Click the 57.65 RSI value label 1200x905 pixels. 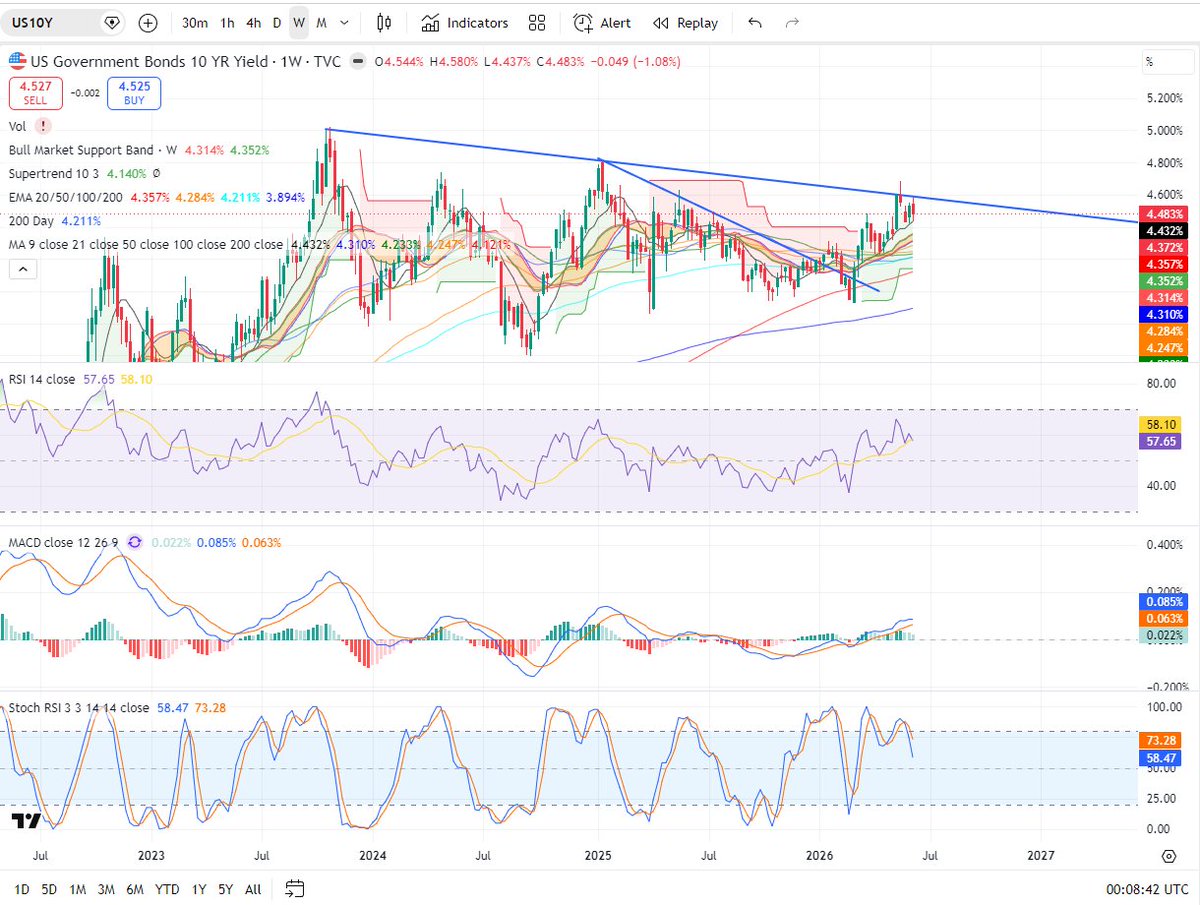click(1160, 440)
